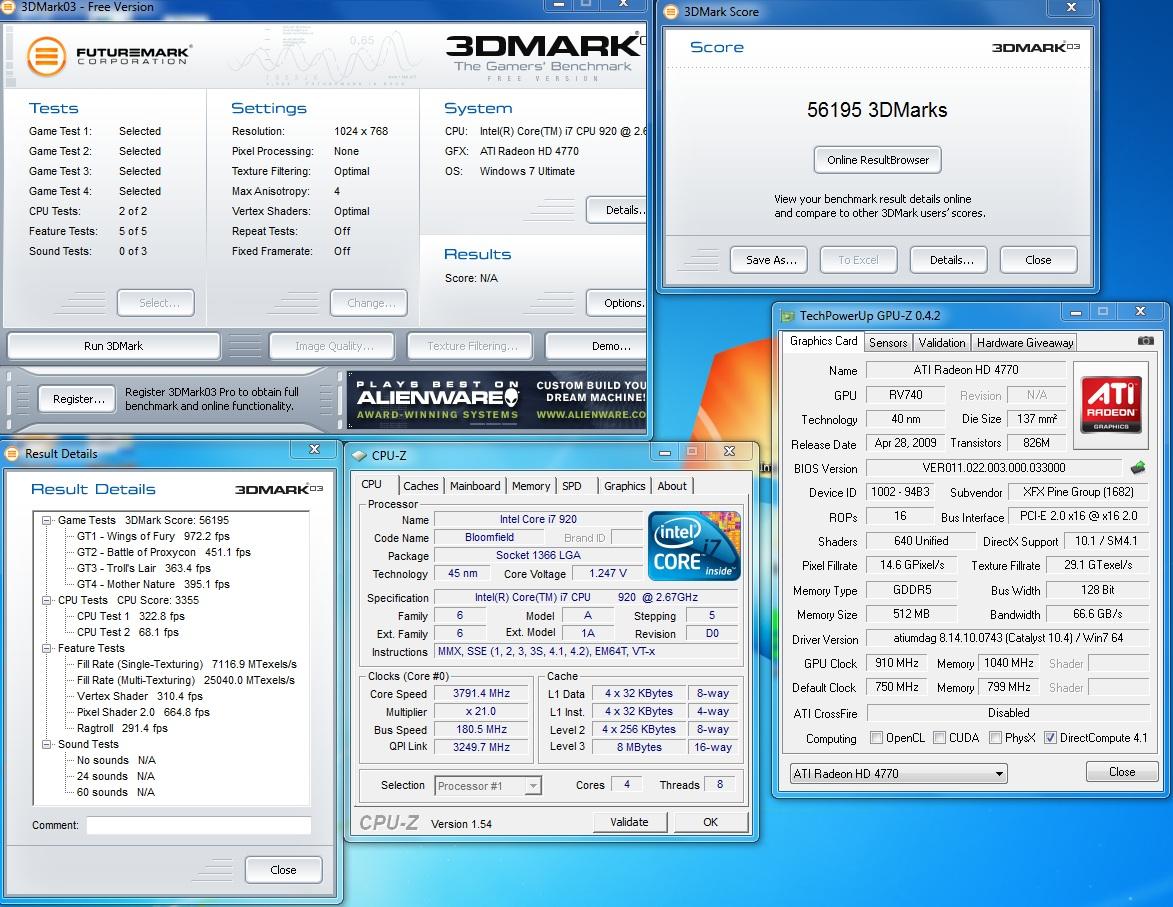Image resolution: width=1173 pixels, height=907 pixels.
Task: Switch to the Caches tab in CPU-Z
Action: [x=420, y=486]
